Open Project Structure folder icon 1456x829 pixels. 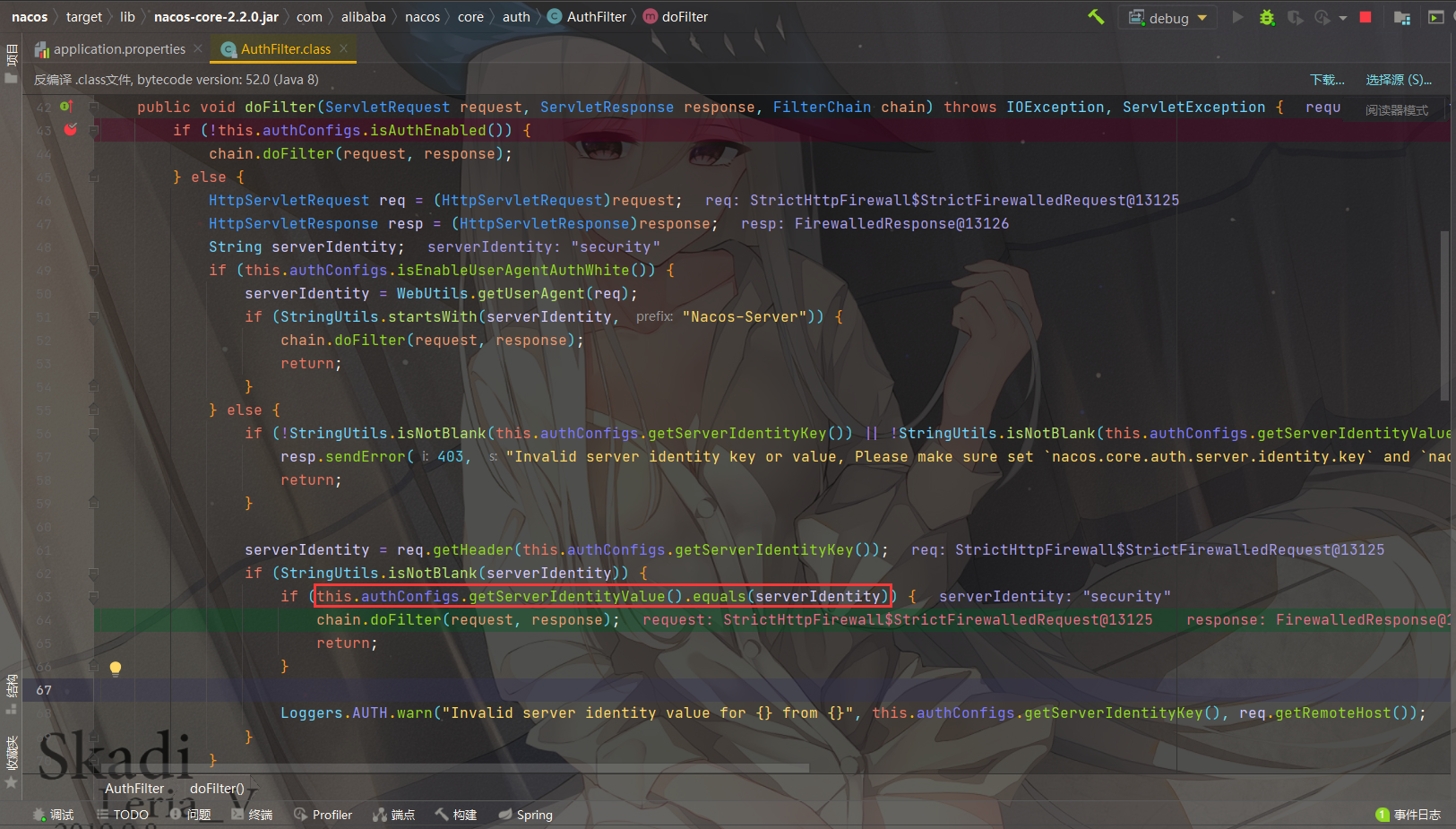tap(1402, 17)
